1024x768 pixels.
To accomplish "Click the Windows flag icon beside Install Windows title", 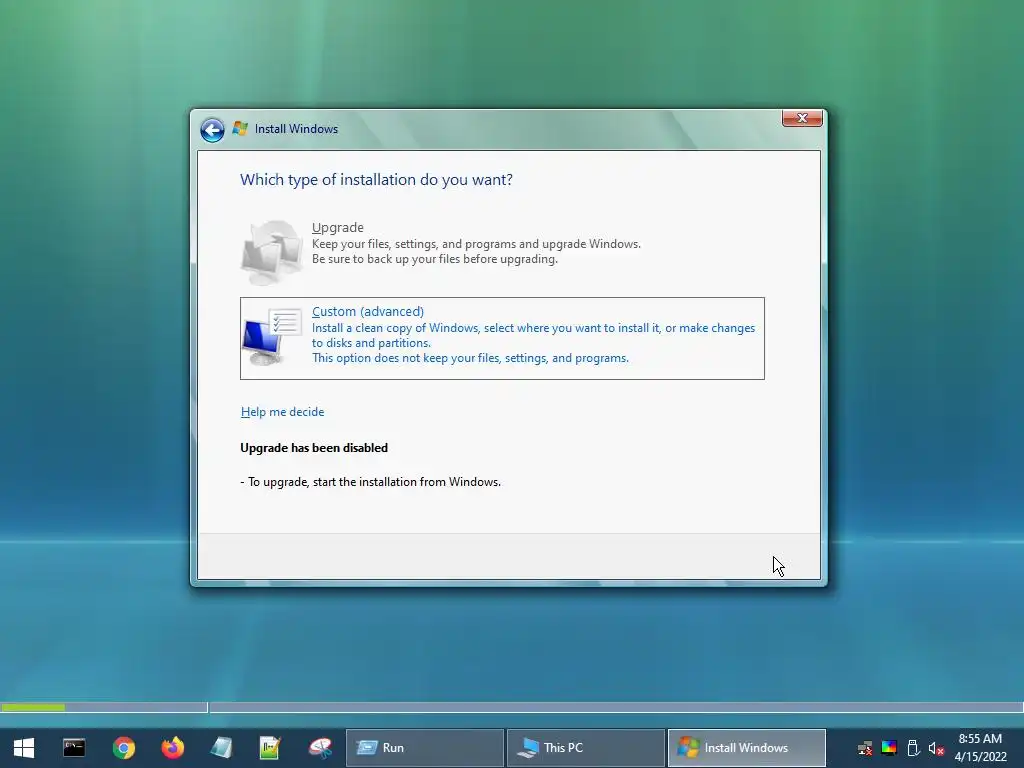I will coord(240,129).
